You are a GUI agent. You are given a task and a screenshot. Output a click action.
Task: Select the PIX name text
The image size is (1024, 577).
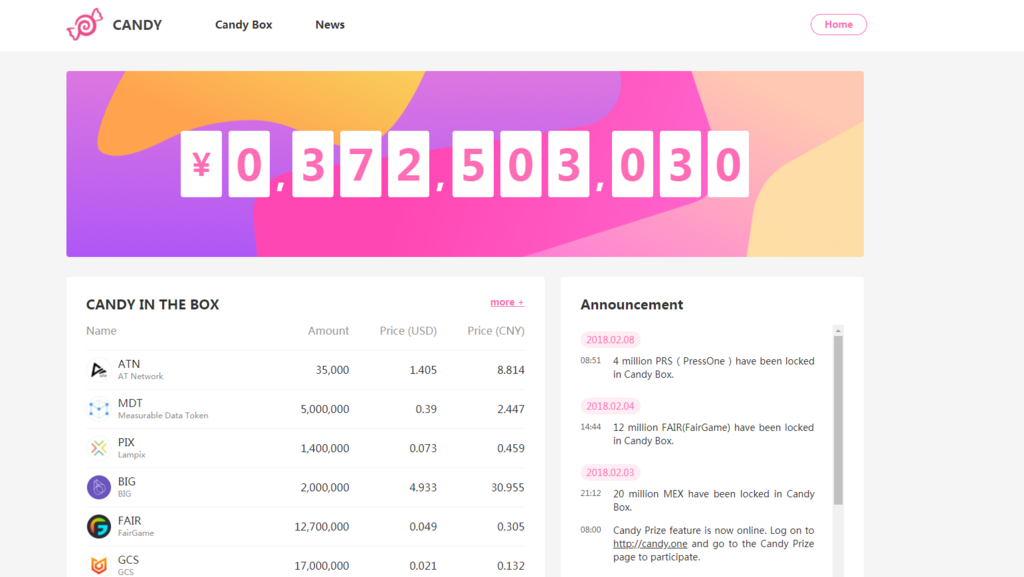coord(126,443)
